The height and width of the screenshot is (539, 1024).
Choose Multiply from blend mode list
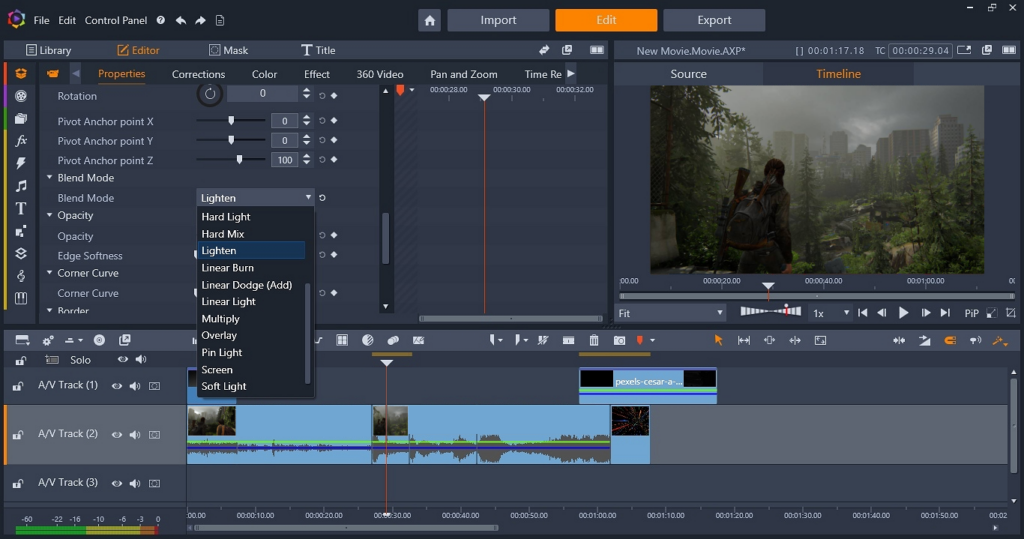pos(221,319)
